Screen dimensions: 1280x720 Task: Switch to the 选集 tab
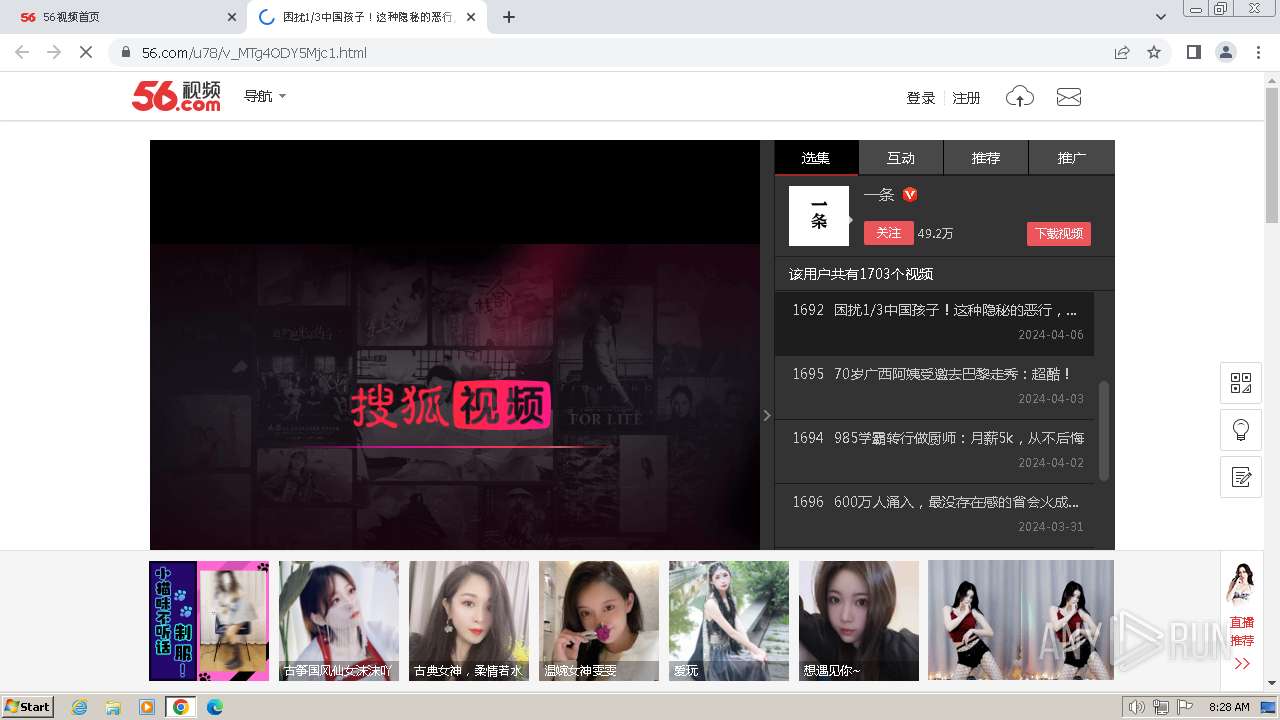[816, 158]
